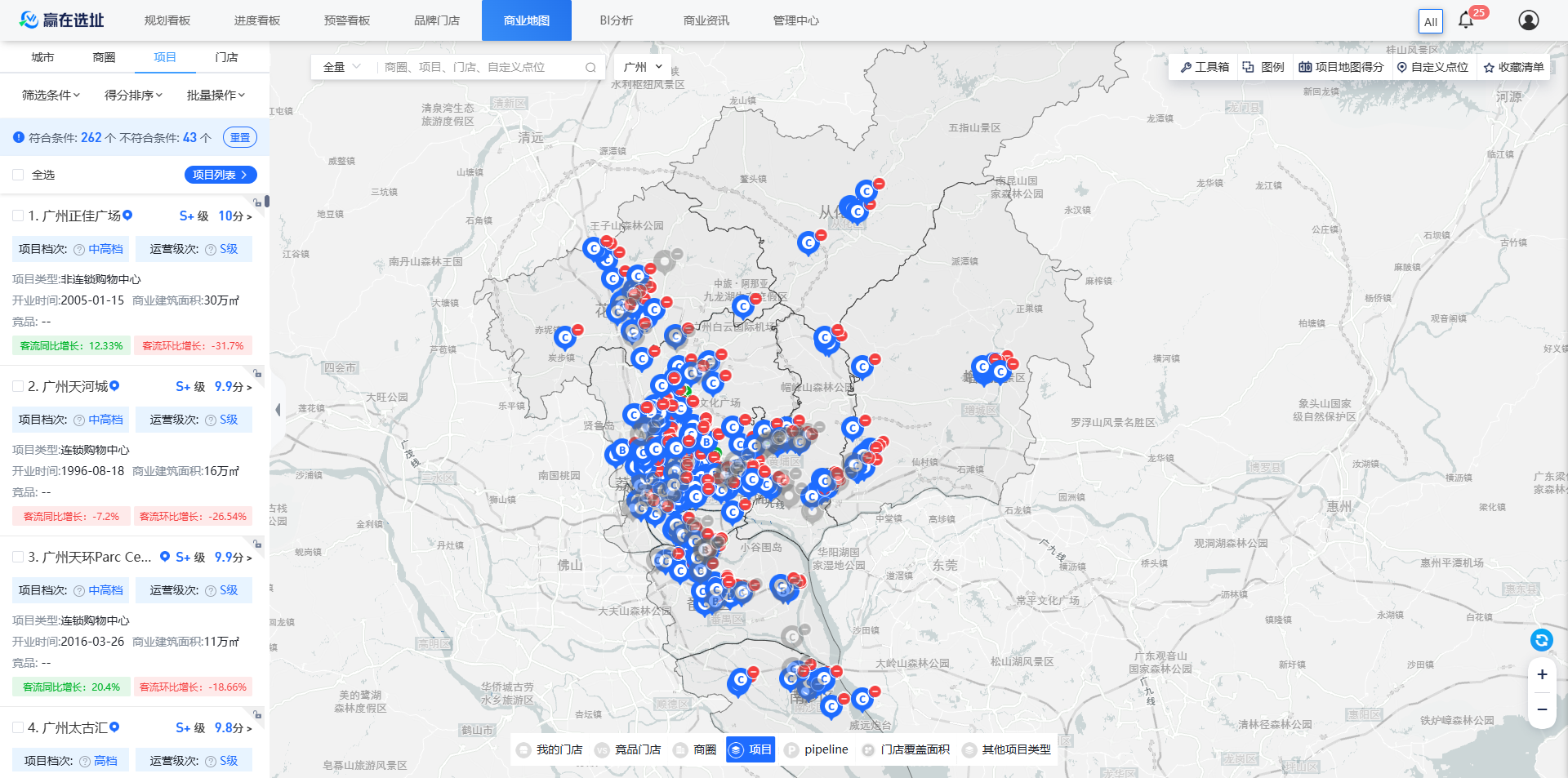Toggle the 门店覆盖面积 map layer
1568x778 pixels.
coord(906,749)
